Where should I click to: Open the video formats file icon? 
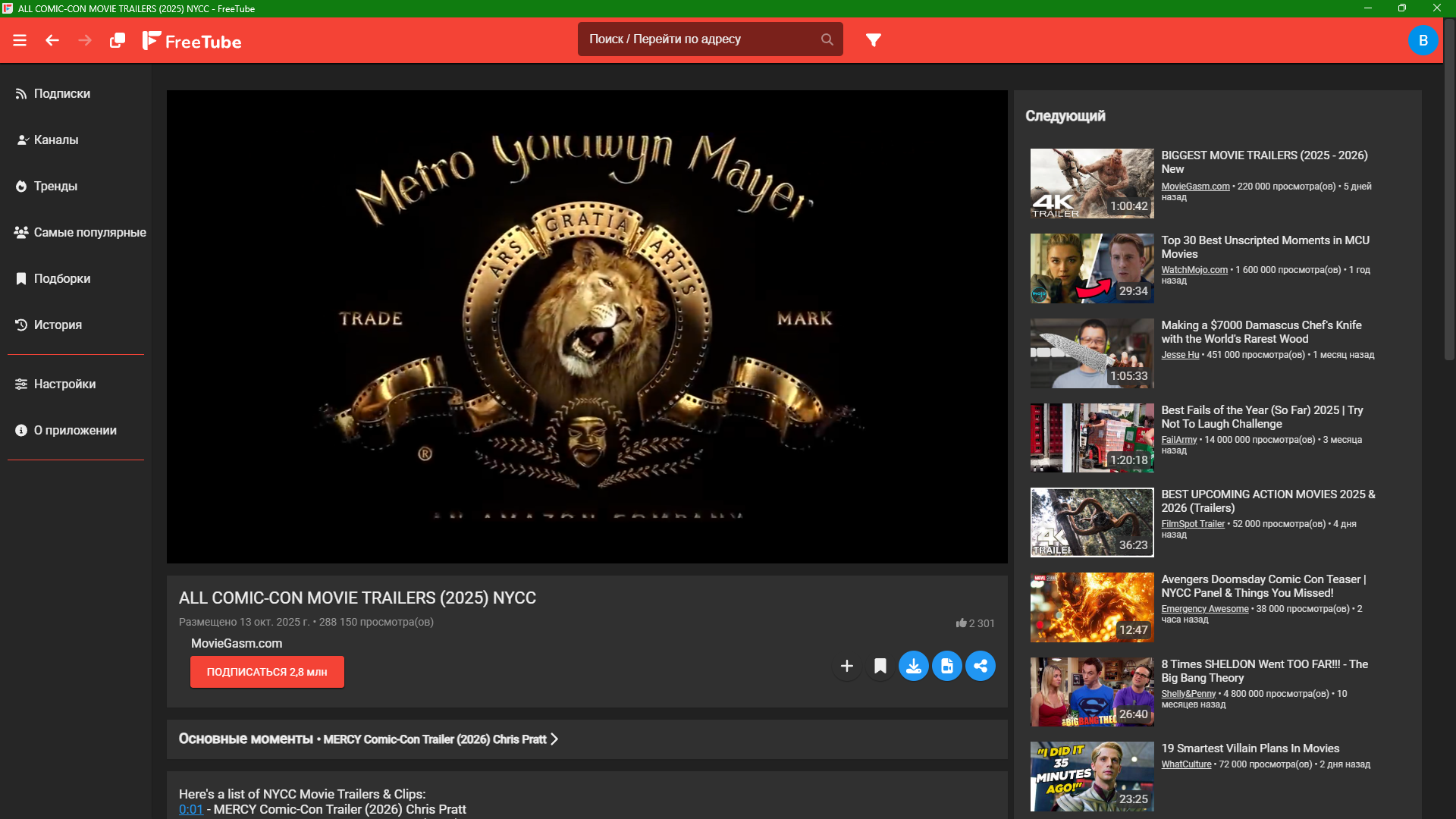(x=947, y=666)
